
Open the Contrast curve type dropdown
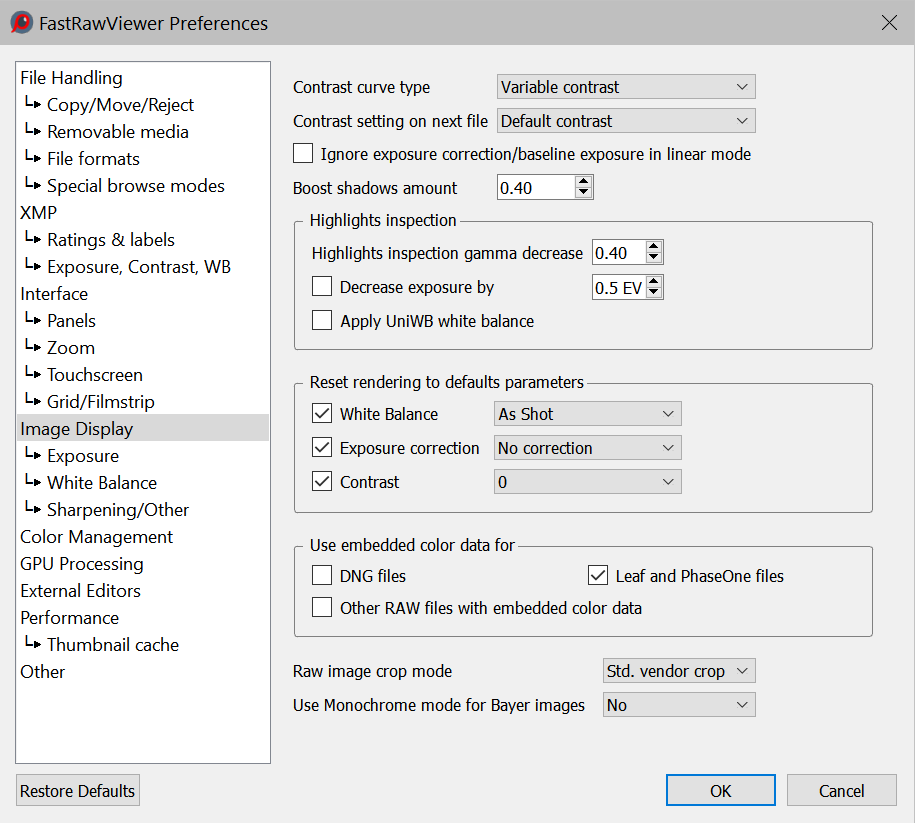626,87
